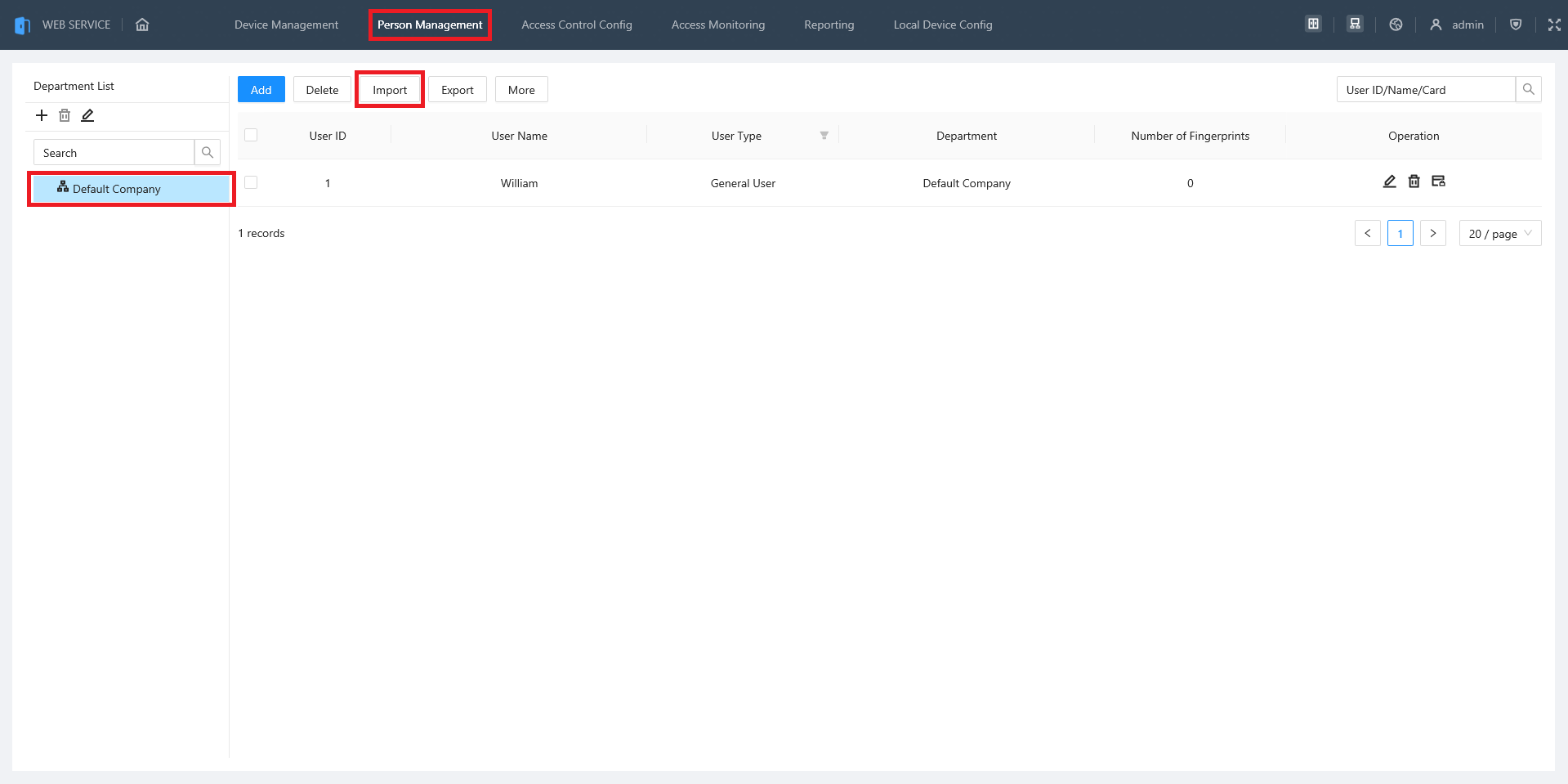Open the Access Monitoring tab
The image size is (1568, 784).
[718, 25]
